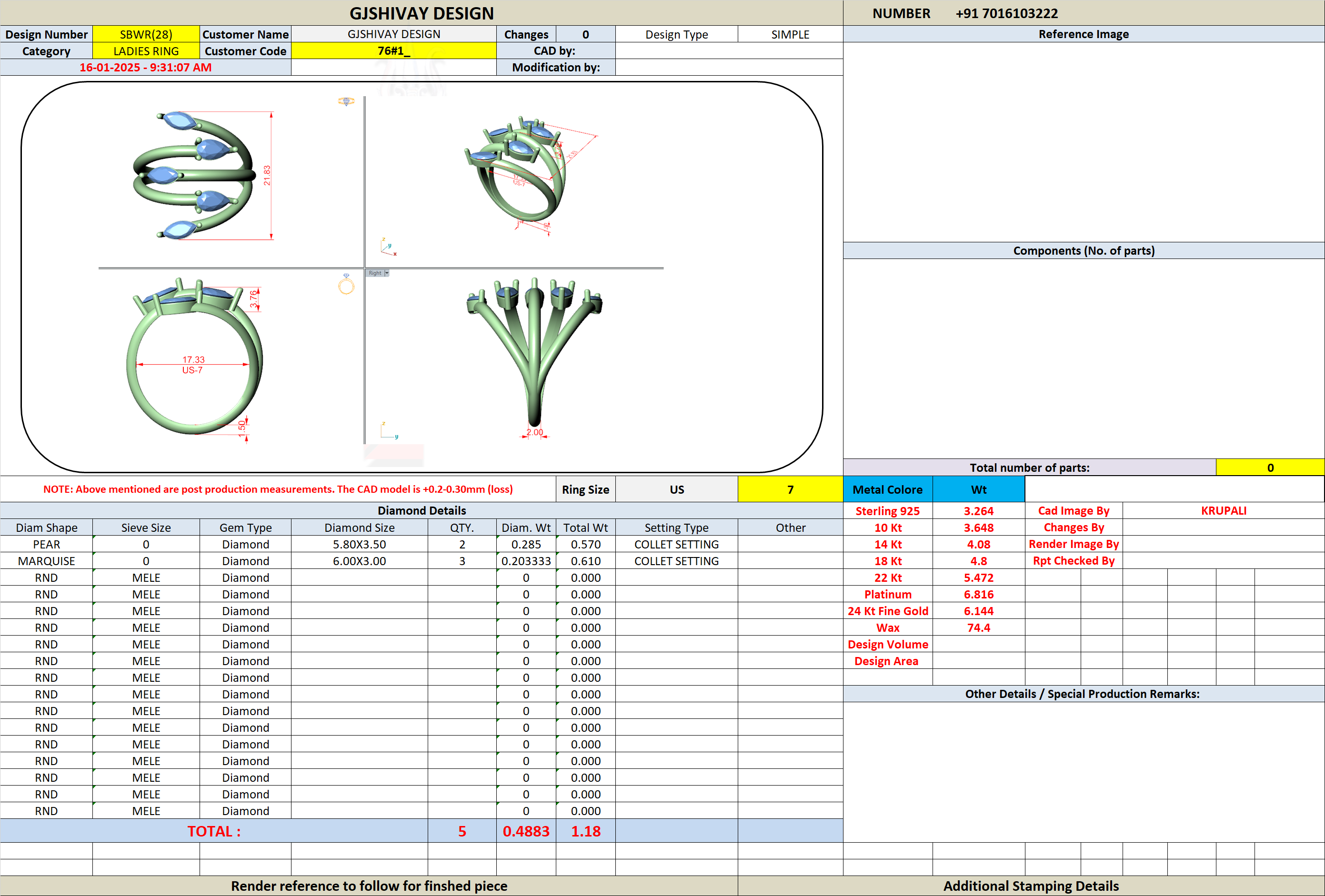Select the diamond size 6.00X3.00 cell

(x=359, y=561)
